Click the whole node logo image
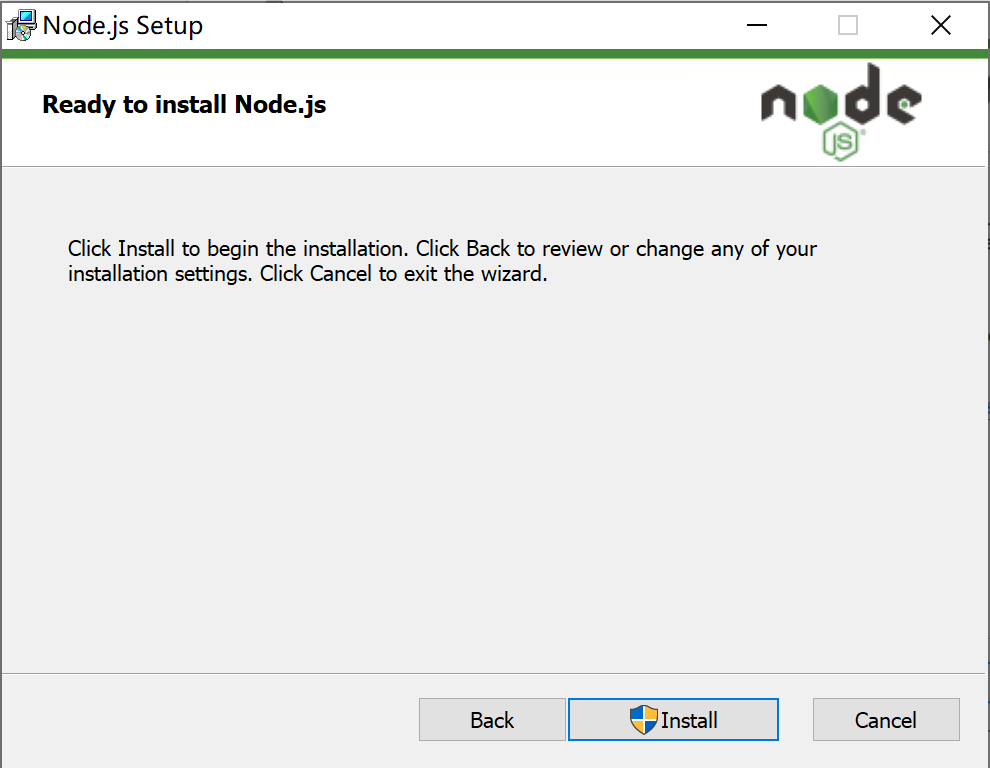 coord(842,112)
